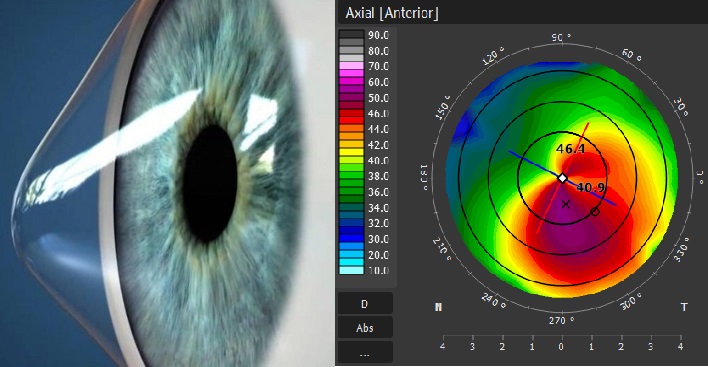Image resolution: width=708 pixels, height=367 pixels.
Task: Select the white diamond apex marker
Action: 562,178
